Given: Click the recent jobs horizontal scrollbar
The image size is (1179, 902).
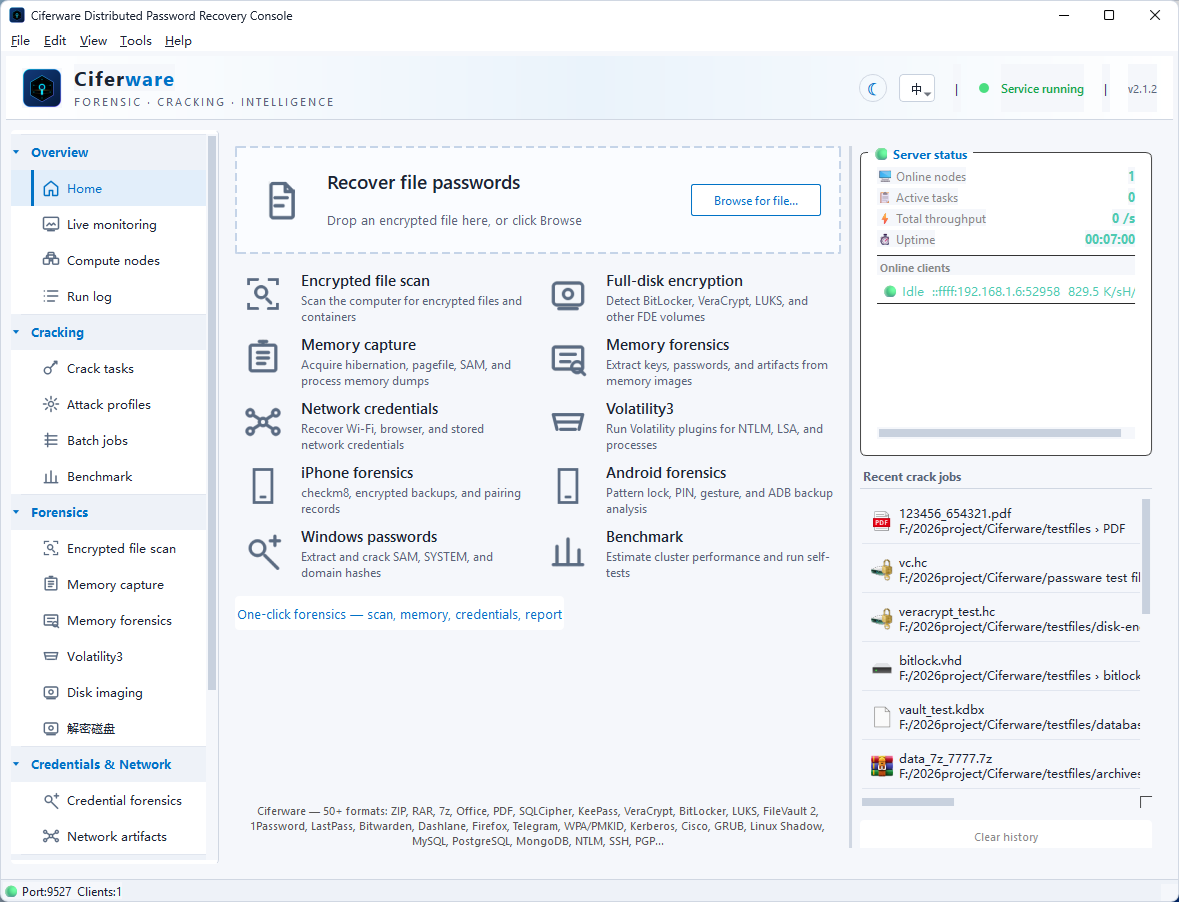Looking at the screenshot, I should [908, 802].
